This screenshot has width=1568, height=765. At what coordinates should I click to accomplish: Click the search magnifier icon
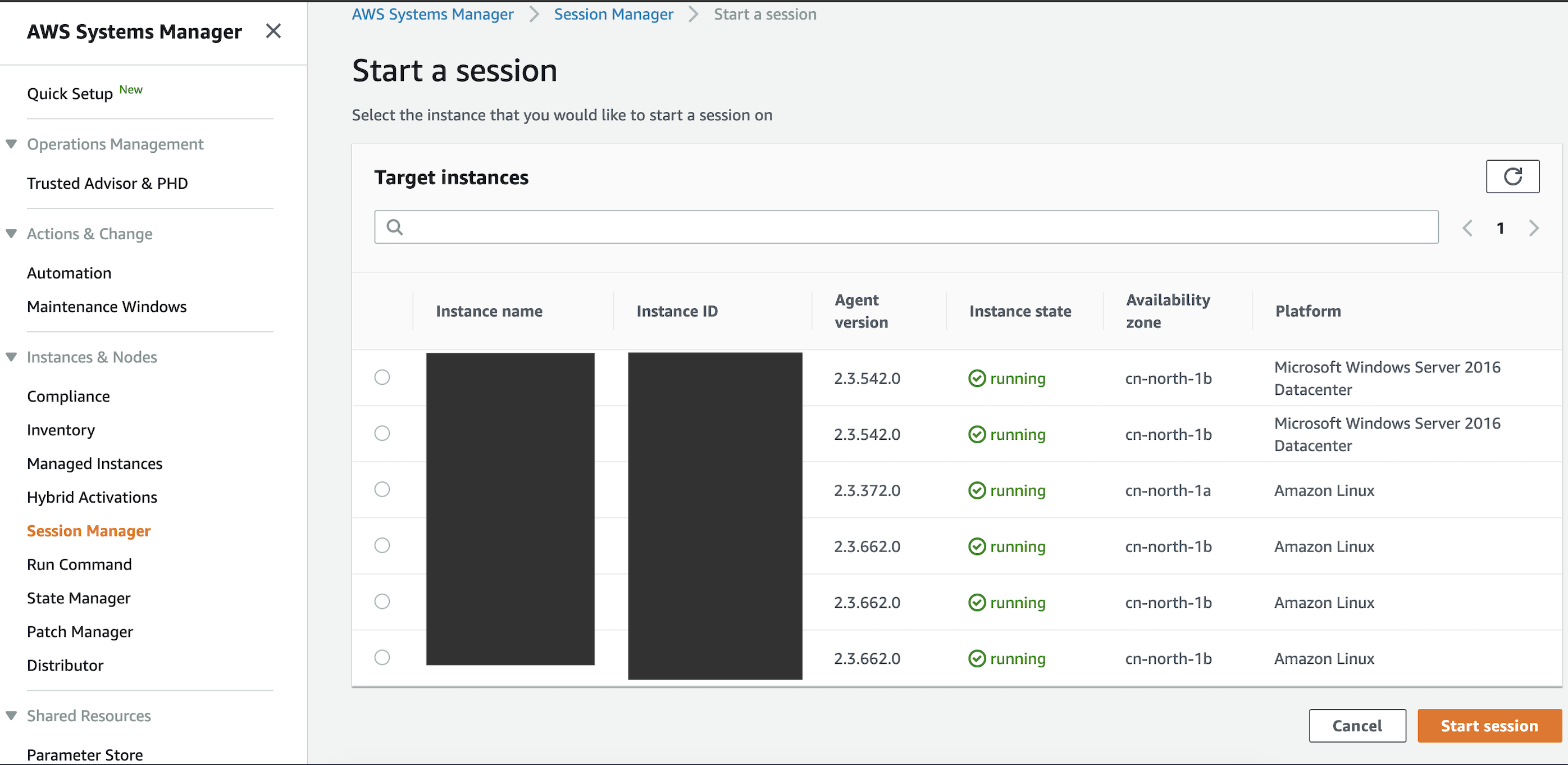click(395, 227)
